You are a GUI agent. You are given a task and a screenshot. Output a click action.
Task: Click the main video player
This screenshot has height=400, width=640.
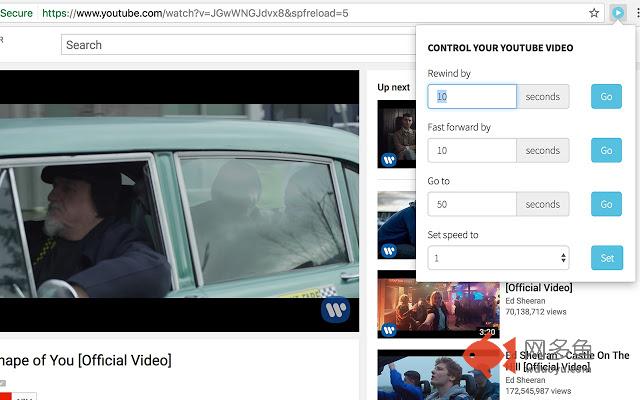[x=179, y=200]
